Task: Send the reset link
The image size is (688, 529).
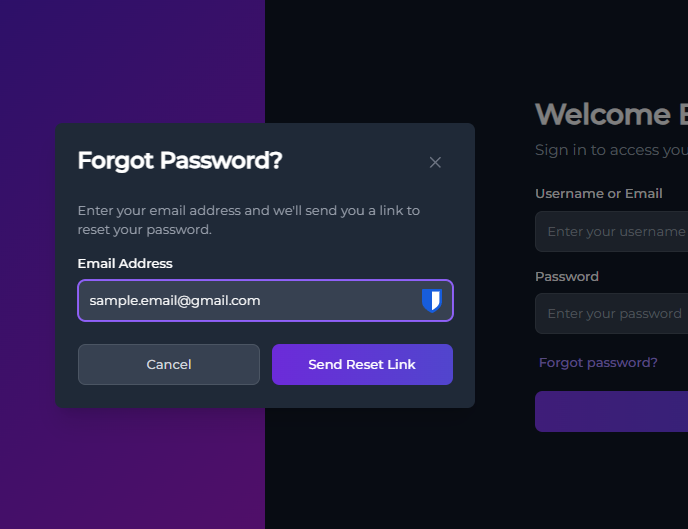Action: click(362, 365)
